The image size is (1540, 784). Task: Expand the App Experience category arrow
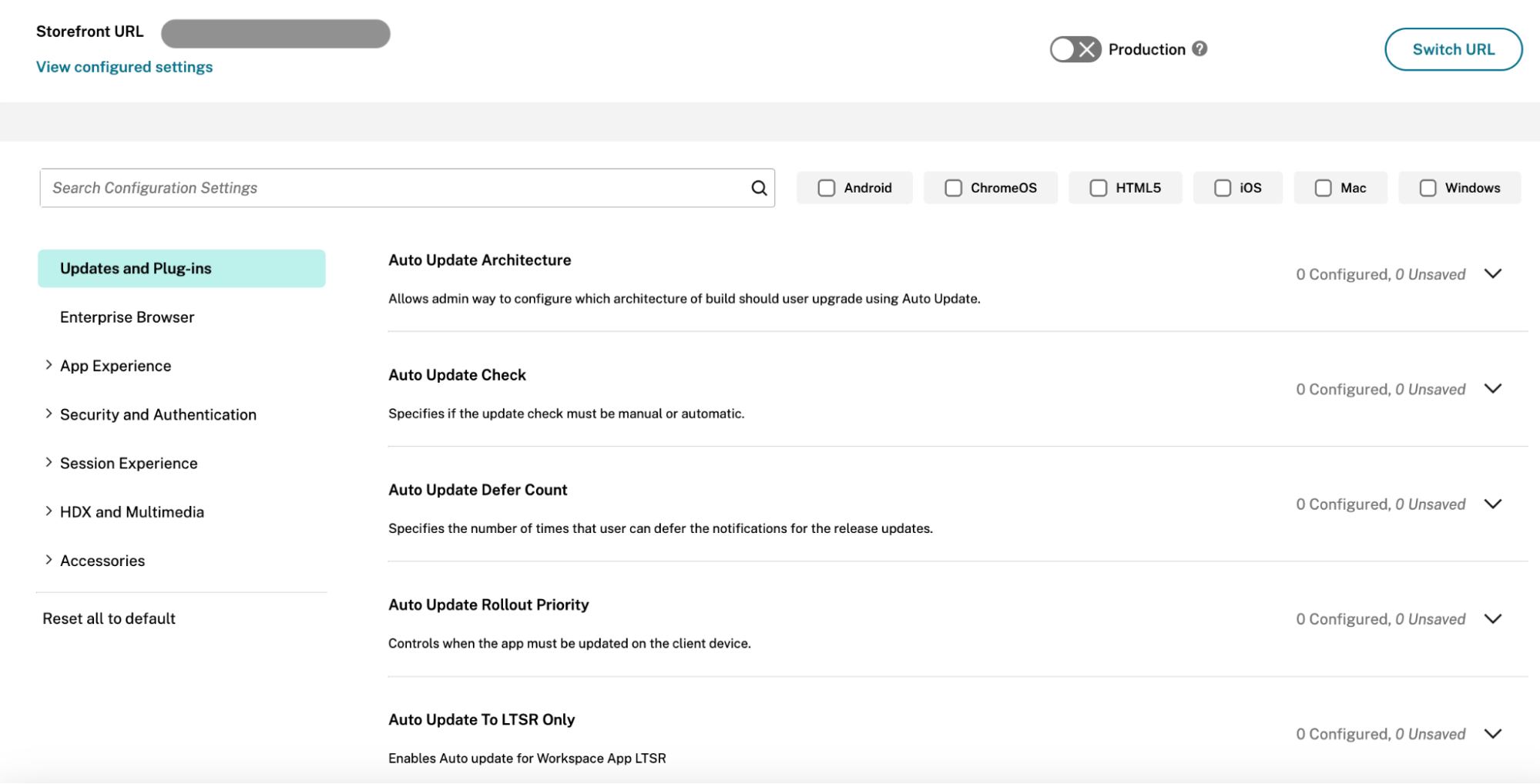[x=49, y=365]
